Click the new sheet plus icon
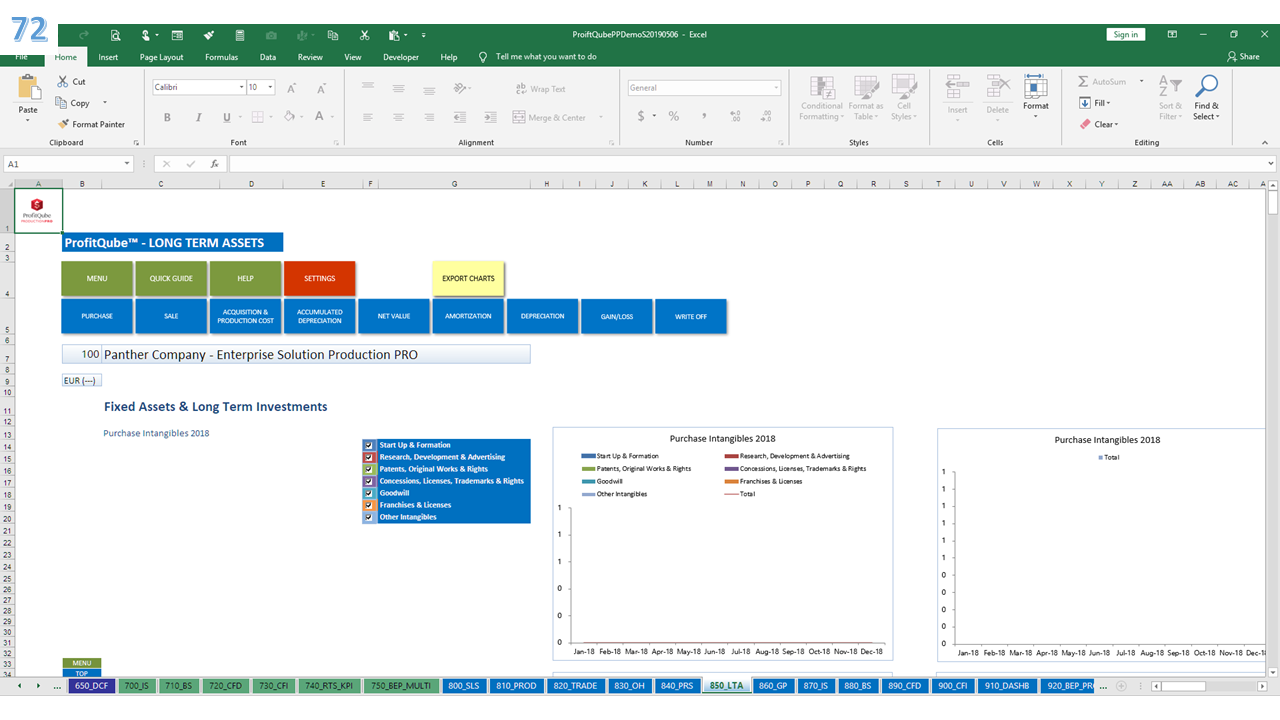The height and width of the screenshot is (720, 1280). pos(1121,686)
